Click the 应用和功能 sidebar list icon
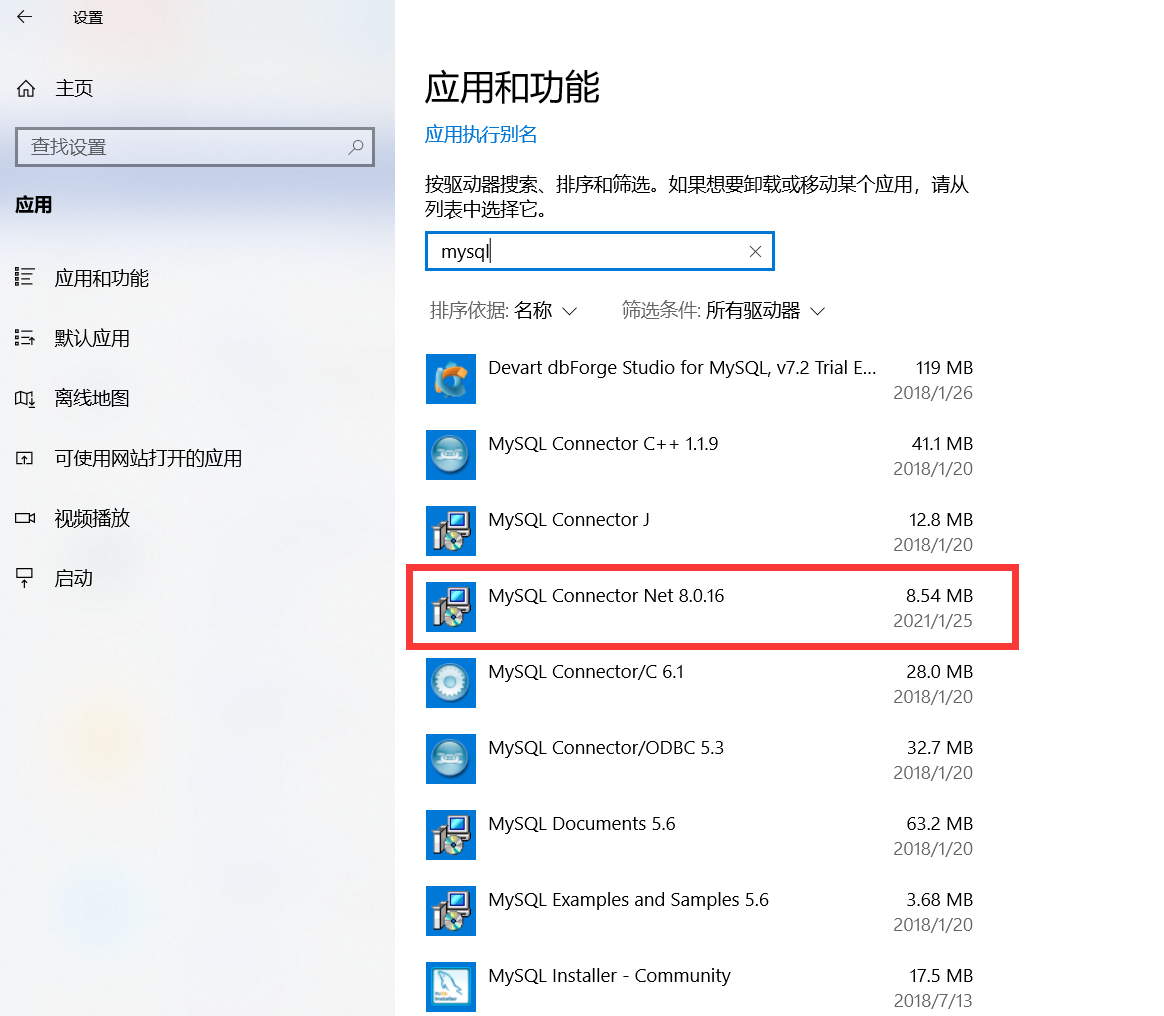 coord(24,278)
